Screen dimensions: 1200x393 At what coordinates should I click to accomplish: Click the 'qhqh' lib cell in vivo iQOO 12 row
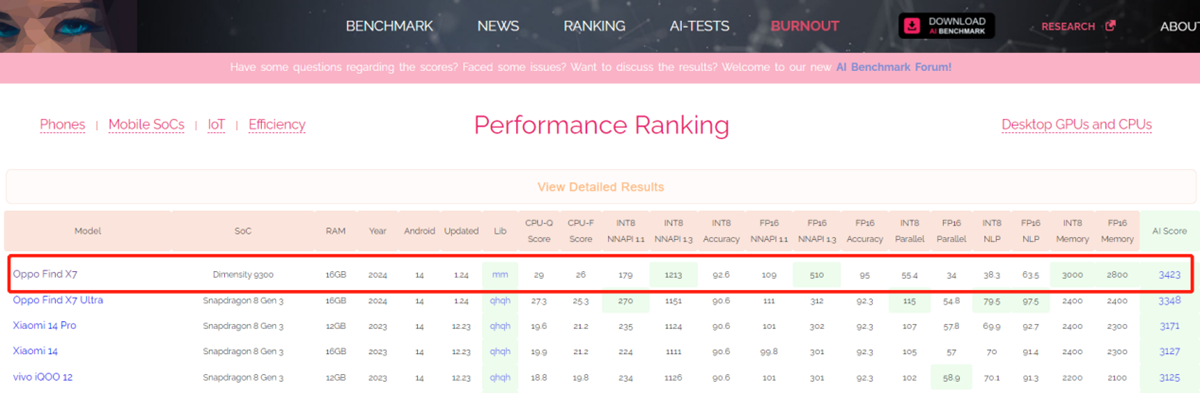coord(500,377)
